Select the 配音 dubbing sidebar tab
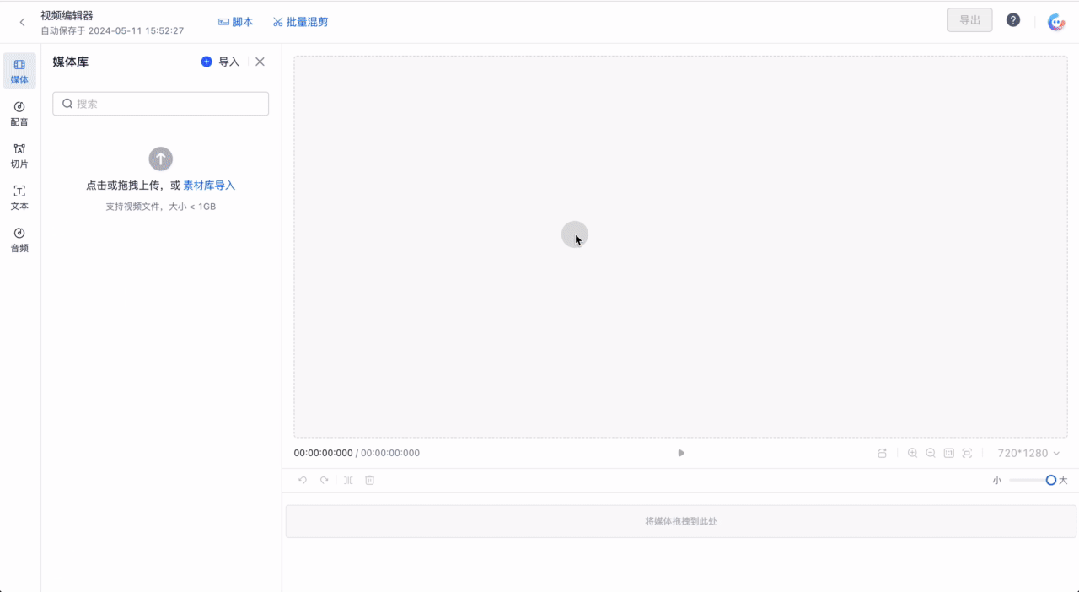This screenshot has height=592, width=1079. point(19,114)
